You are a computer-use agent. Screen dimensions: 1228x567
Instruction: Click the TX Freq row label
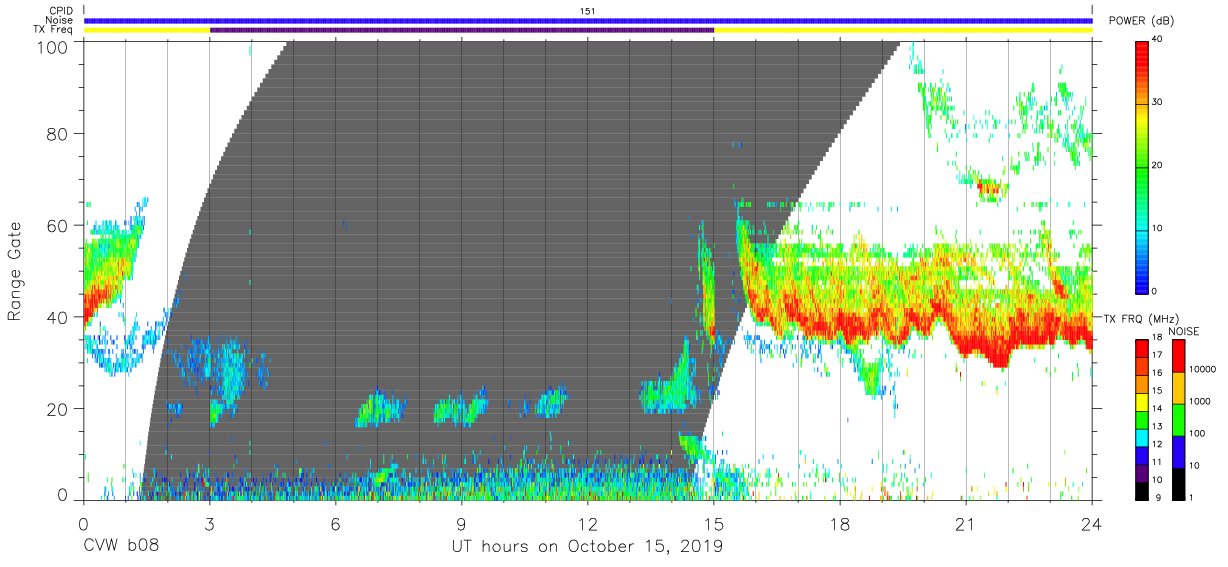point(52,29)
